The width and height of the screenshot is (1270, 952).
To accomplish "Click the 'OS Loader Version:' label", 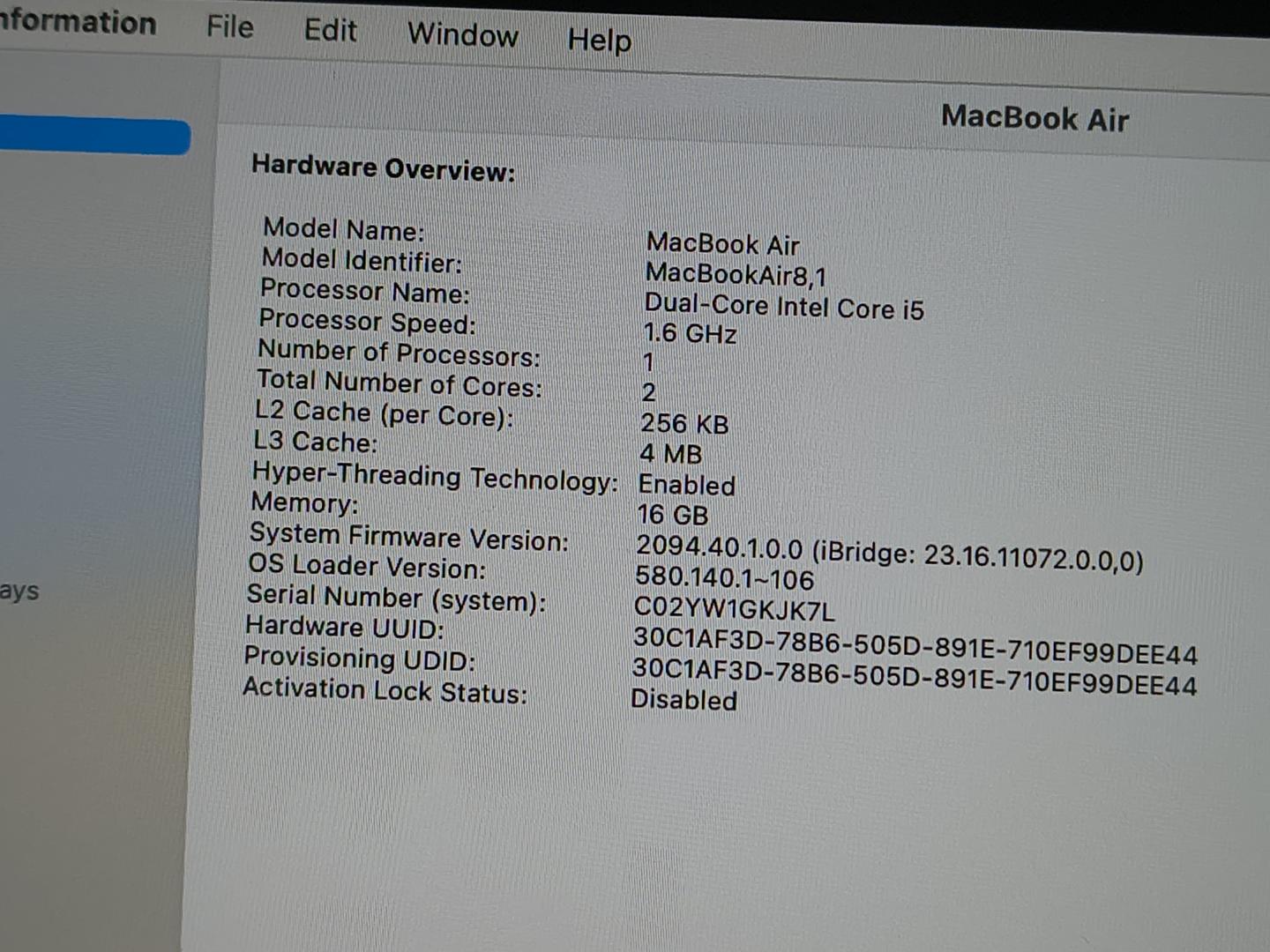I will 366,566.
